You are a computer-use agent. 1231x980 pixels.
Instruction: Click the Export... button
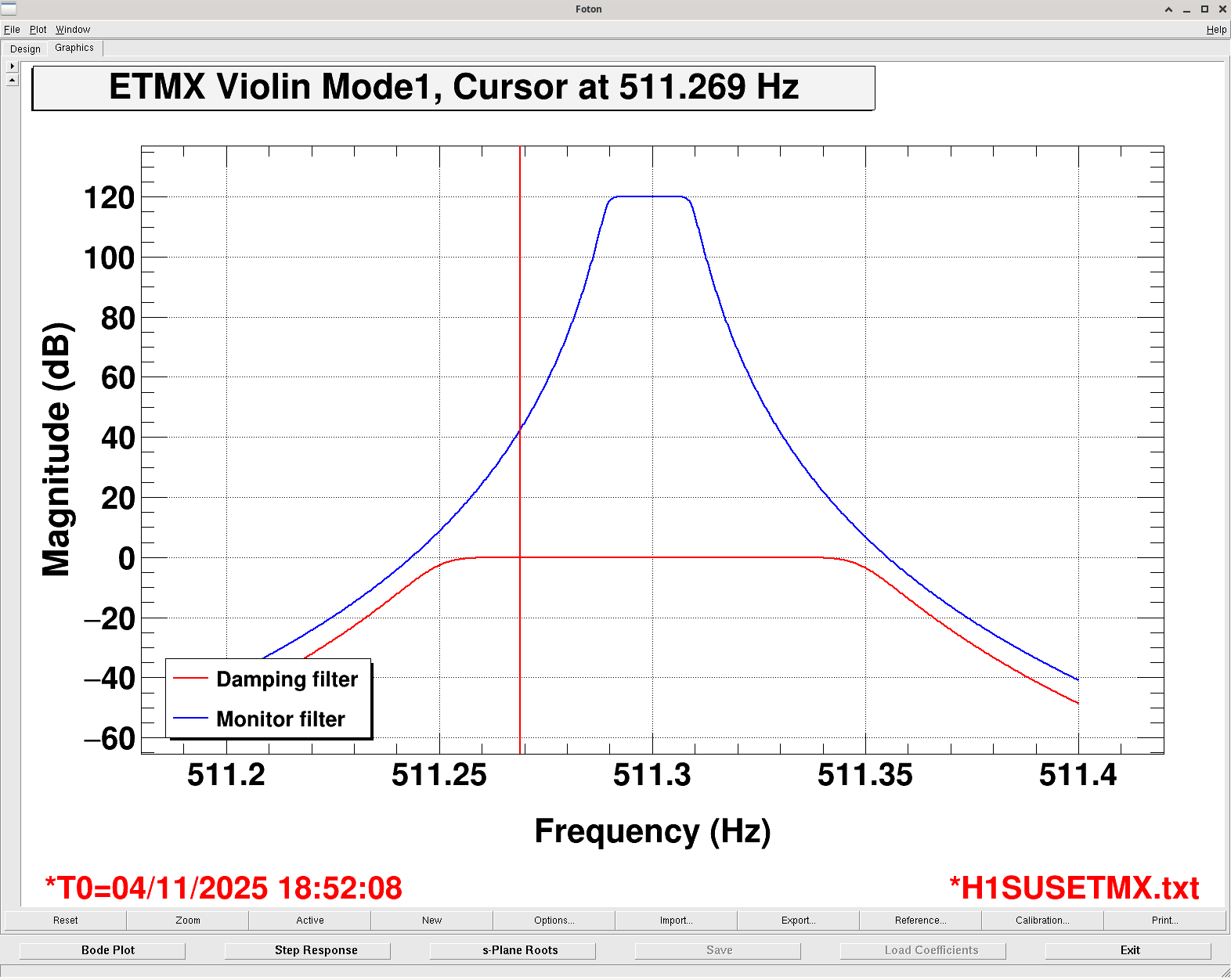(x=798, y=921)
